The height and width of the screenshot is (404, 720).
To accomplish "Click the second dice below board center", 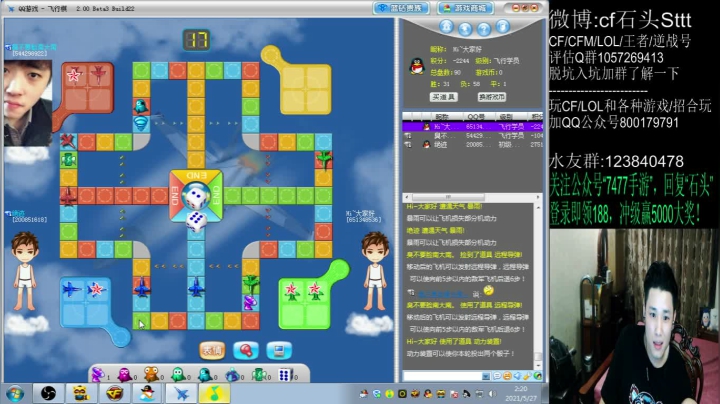I will click(x=196, y=221).
